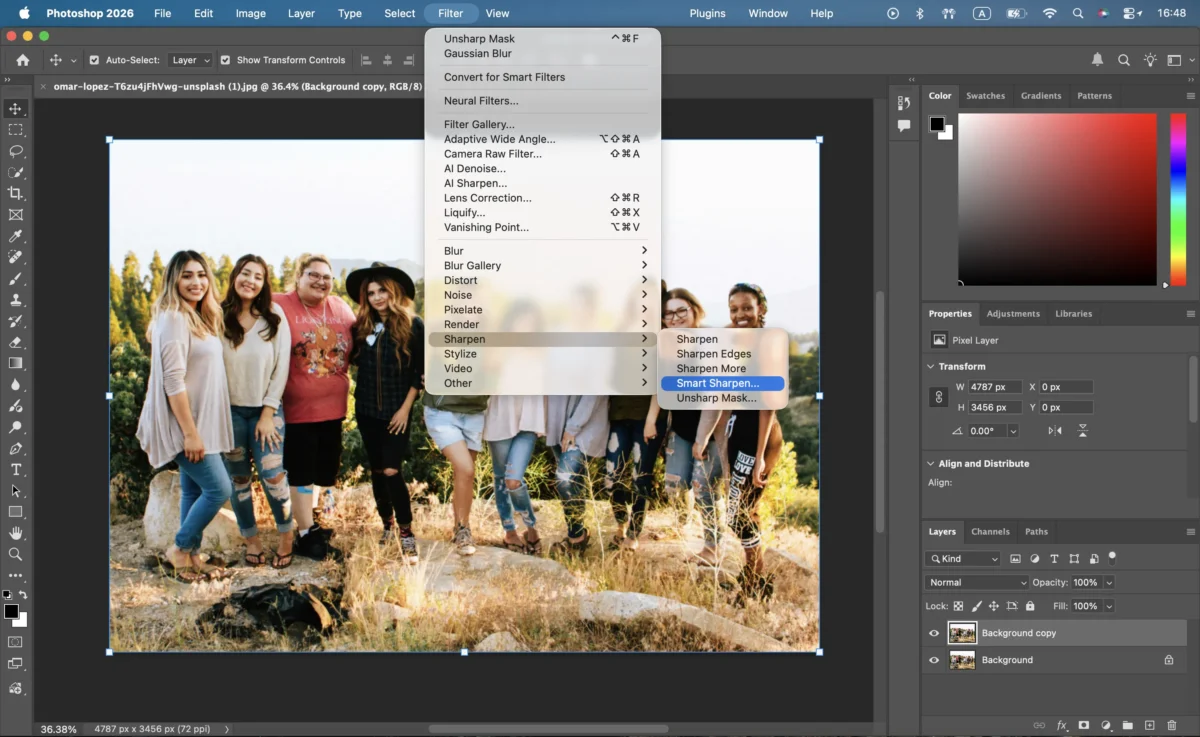Image resolution: width=1200 pixels, height=737 pixels.
Task: Add a layer mask to Background copy
Action: pos(1084,726)
